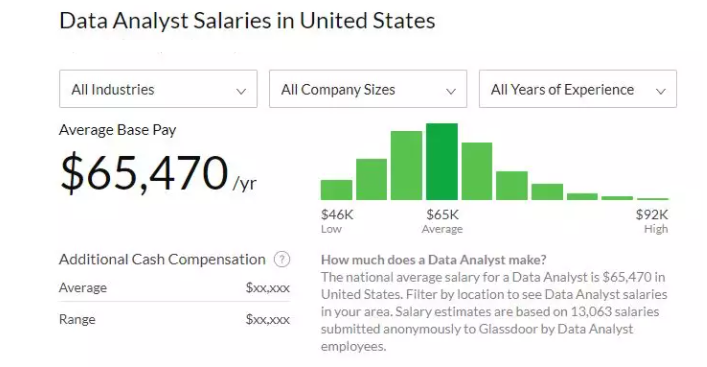
Task: Click the Additional Cash Compensation help icon
Action: tap(282, 259)
